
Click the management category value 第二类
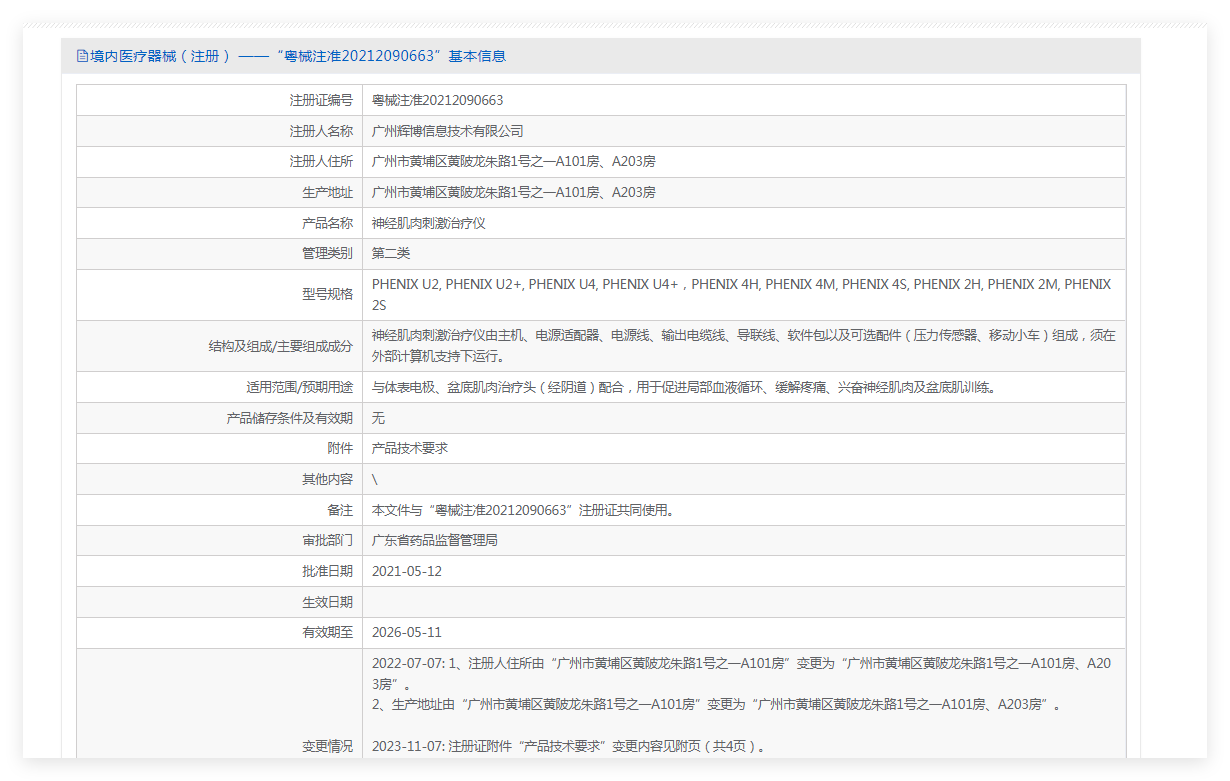[391, 254]
